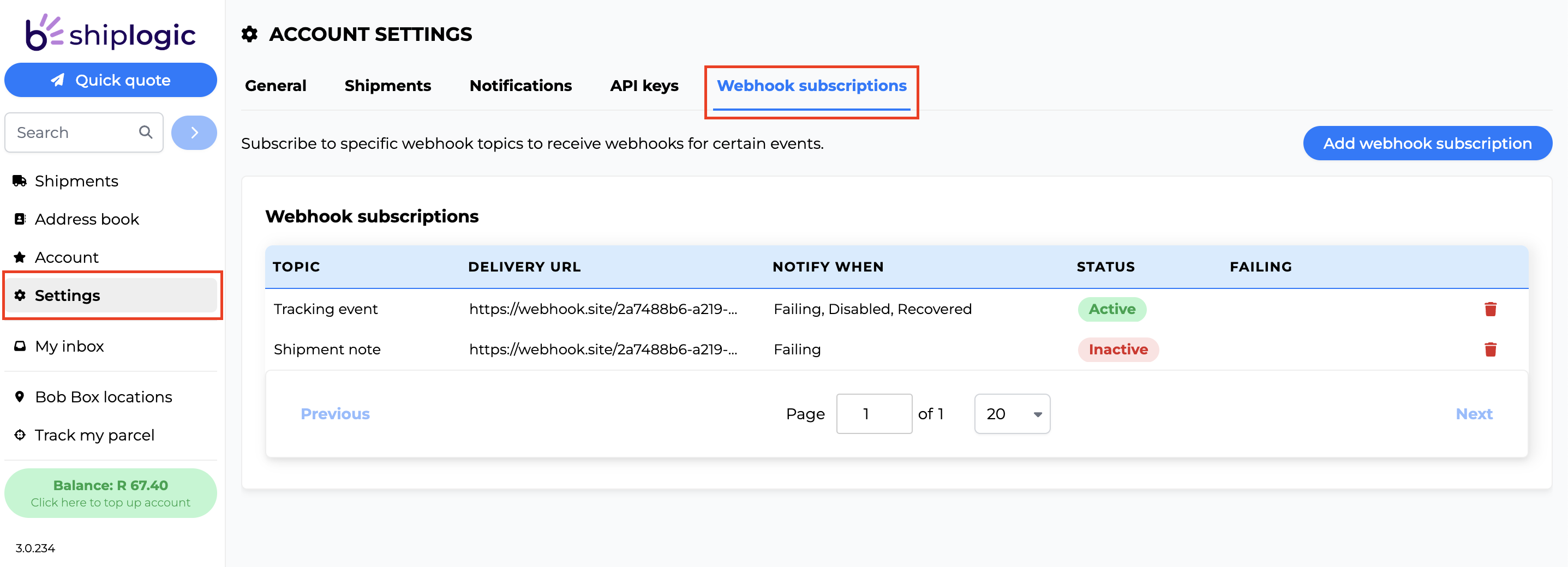Click the Page number input field

pos(873,414)
